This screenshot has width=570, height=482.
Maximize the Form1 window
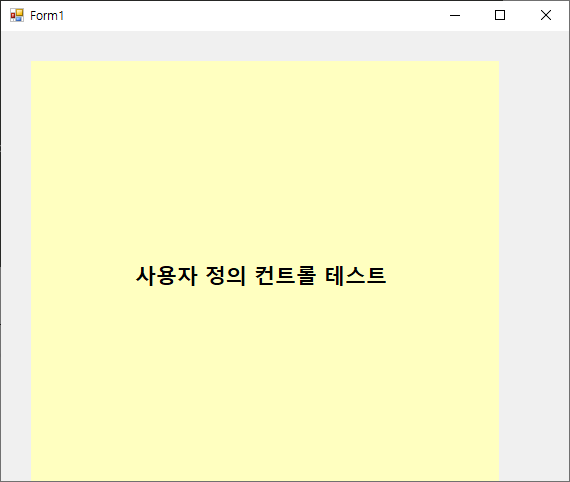pyautogui.click(x=500, y=15)
